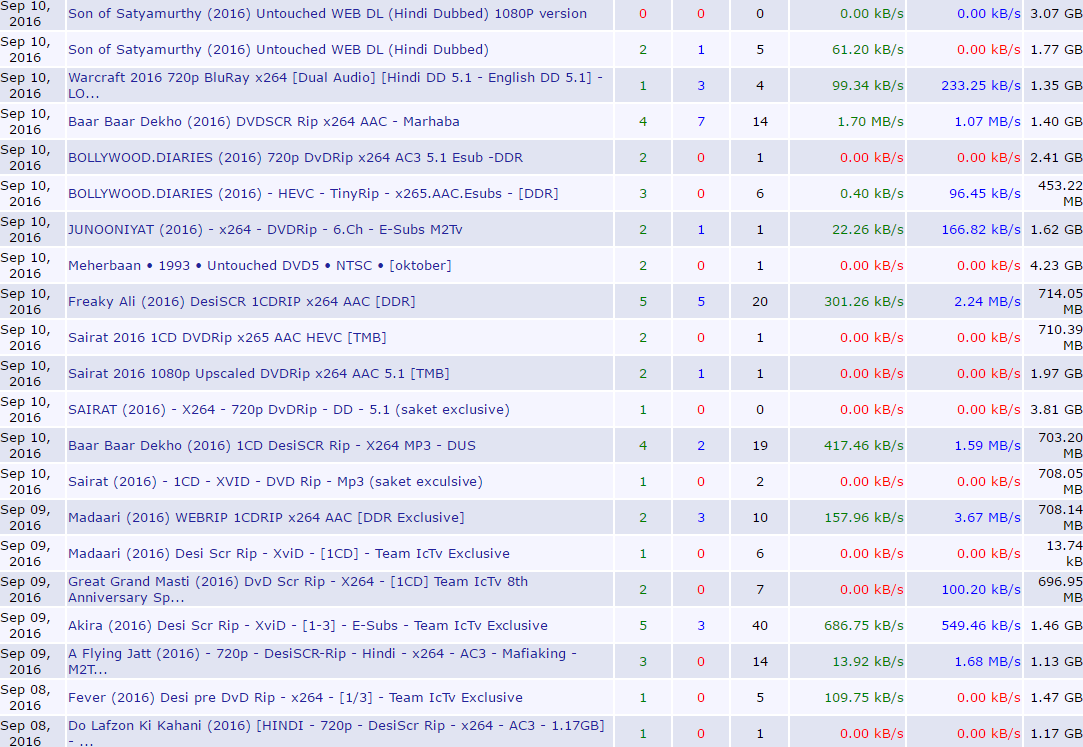
Task: Click the 3.07 GB size in the Satyamurthy 1080P row
Action: click(1056, 14)
